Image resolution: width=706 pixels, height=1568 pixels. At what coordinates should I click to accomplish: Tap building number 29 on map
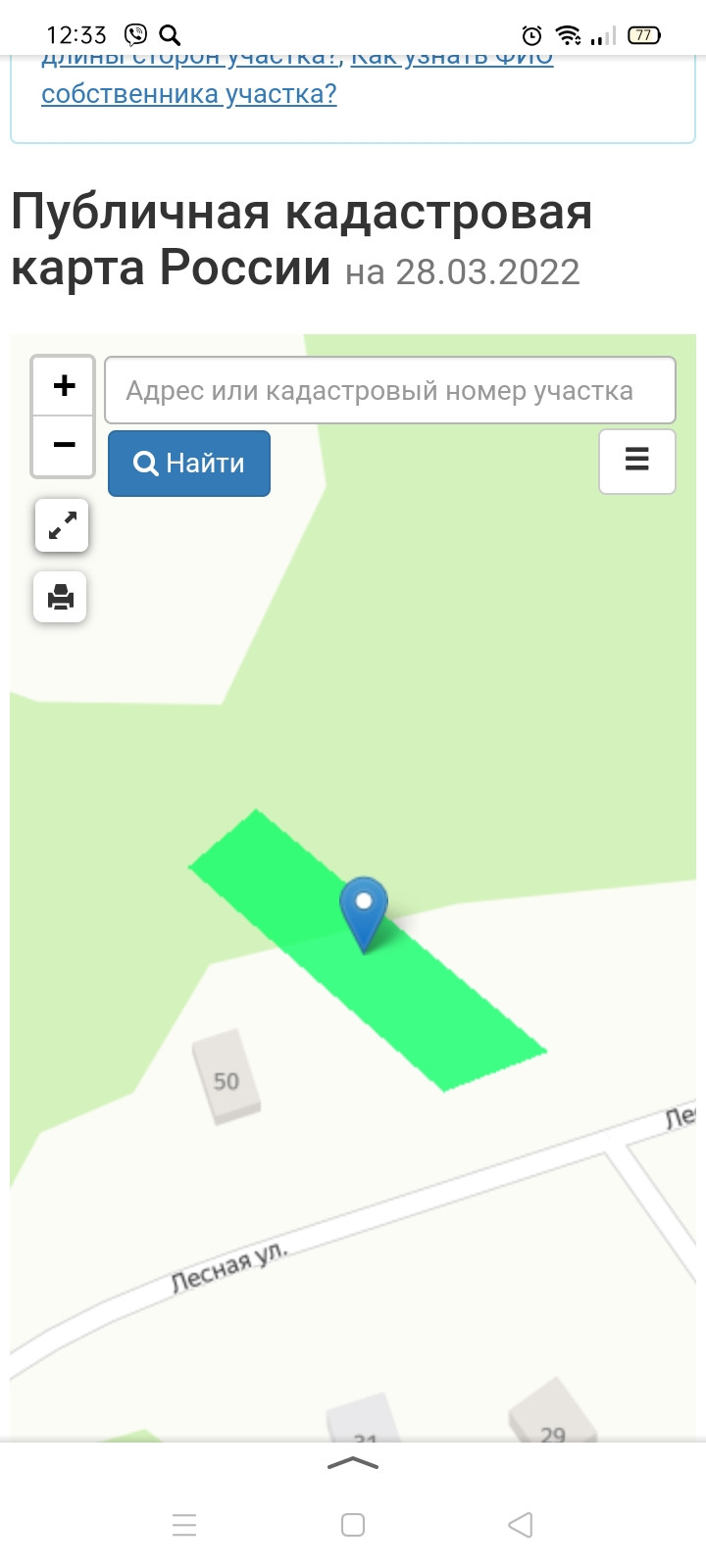(552, 1419)
